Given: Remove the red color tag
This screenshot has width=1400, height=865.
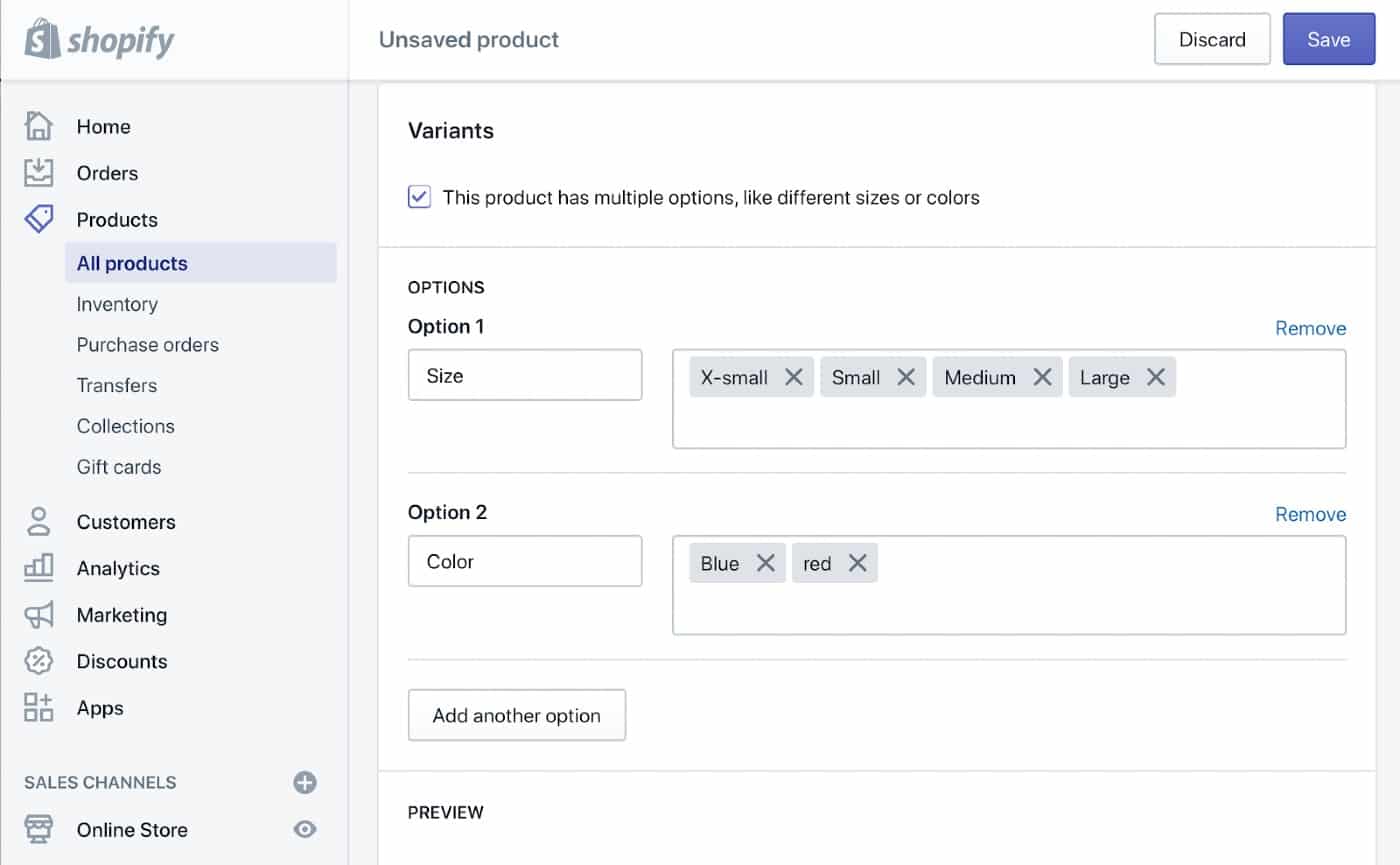Looking at the screenshot, I should point(855,562).
